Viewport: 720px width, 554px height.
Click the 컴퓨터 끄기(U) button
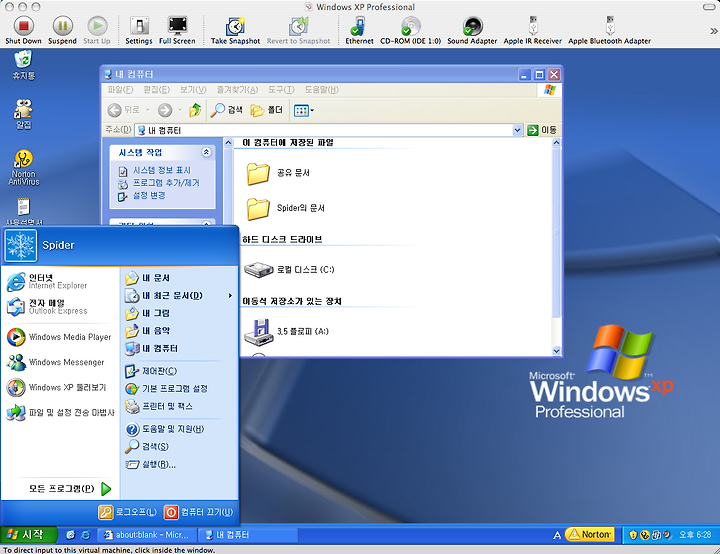pyautogui.click(x=199, y=512)
